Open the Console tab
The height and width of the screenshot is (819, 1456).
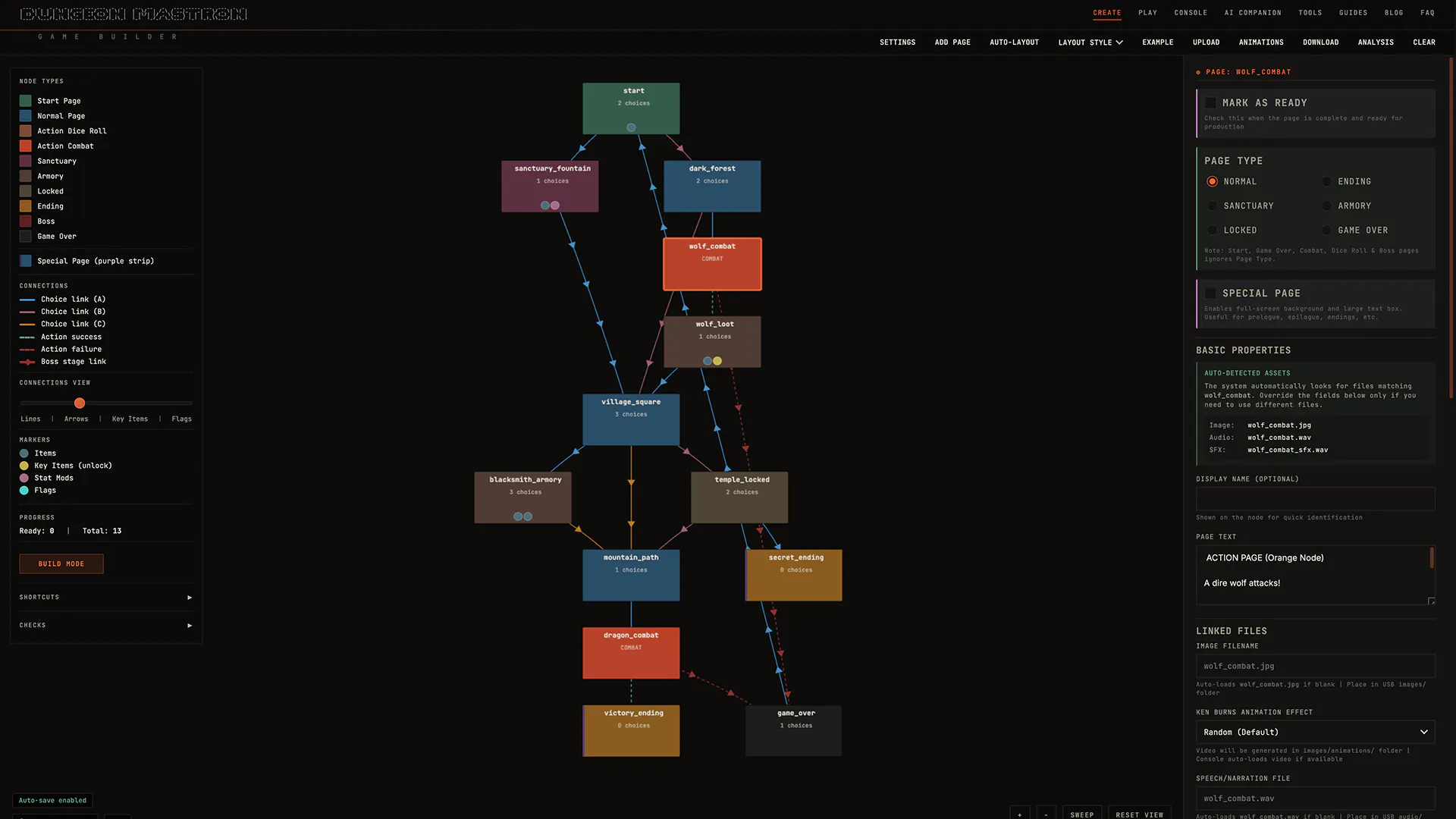(x=1191, y=13)
